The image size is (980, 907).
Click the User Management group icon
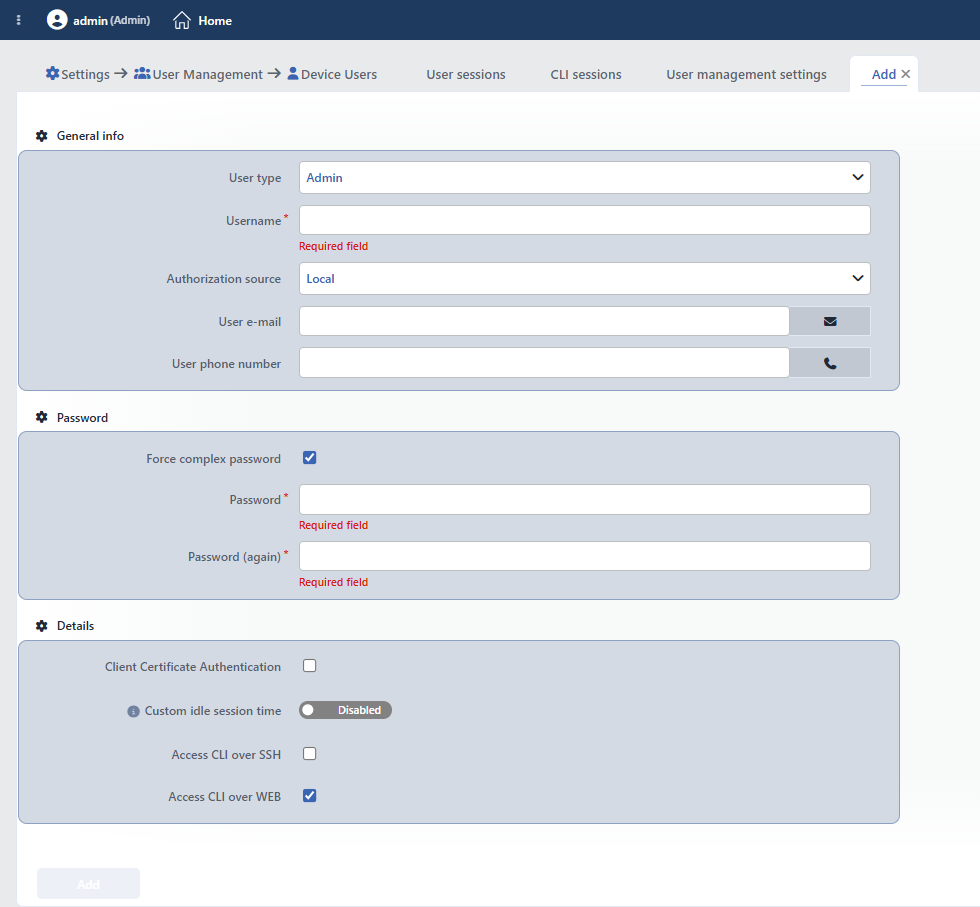[142, 73]
